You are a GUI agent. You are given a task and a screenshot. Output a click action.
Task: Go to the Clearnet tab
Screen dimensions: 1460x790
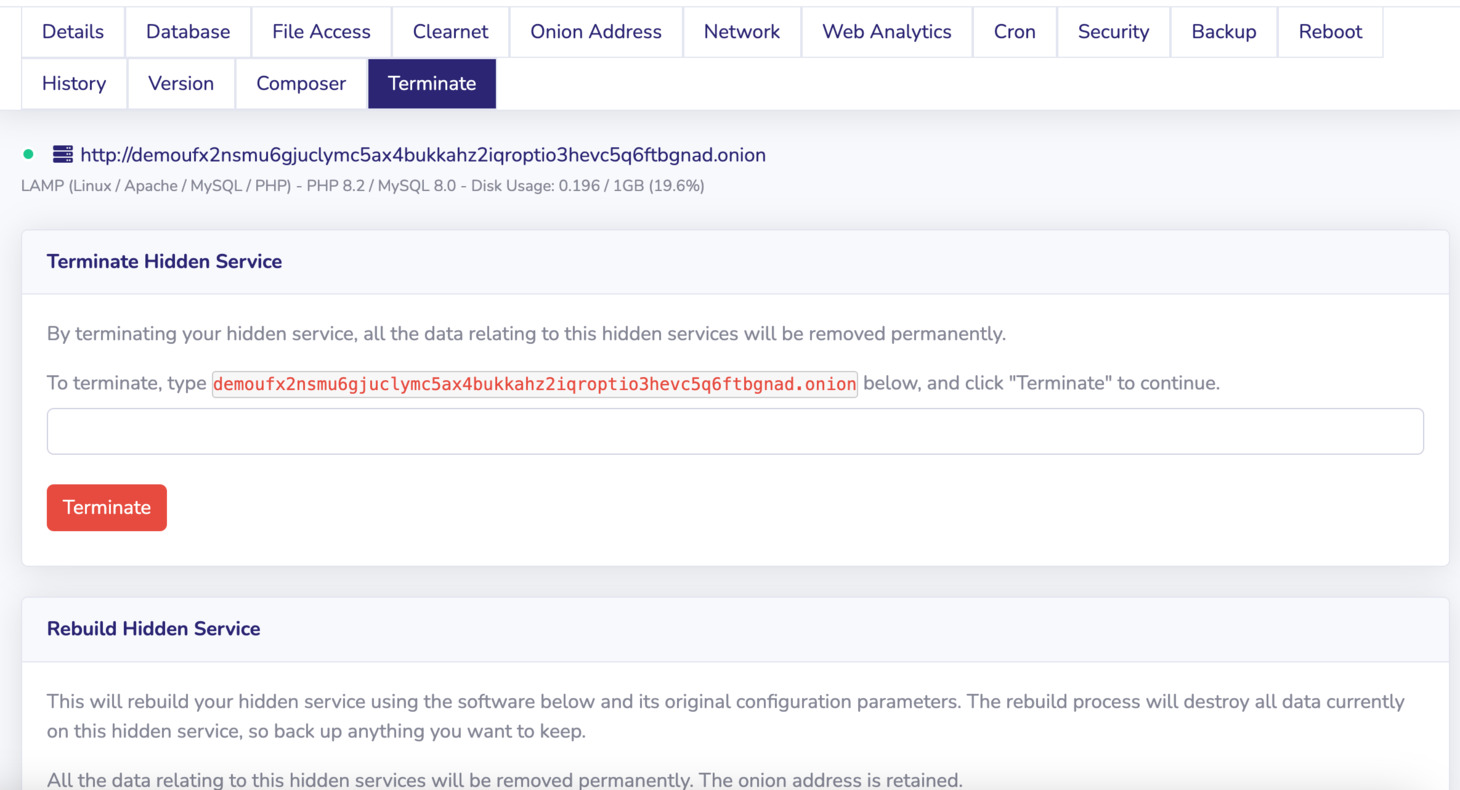click(451, 32)
